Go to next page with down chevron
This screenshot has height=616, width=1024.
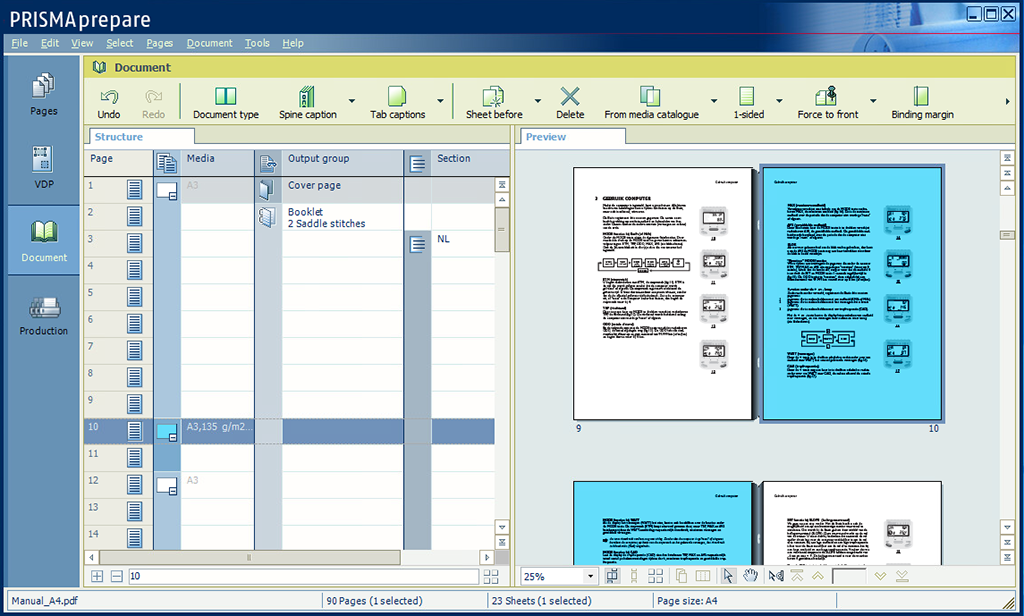pyautogui.click(x=880, y=575)
